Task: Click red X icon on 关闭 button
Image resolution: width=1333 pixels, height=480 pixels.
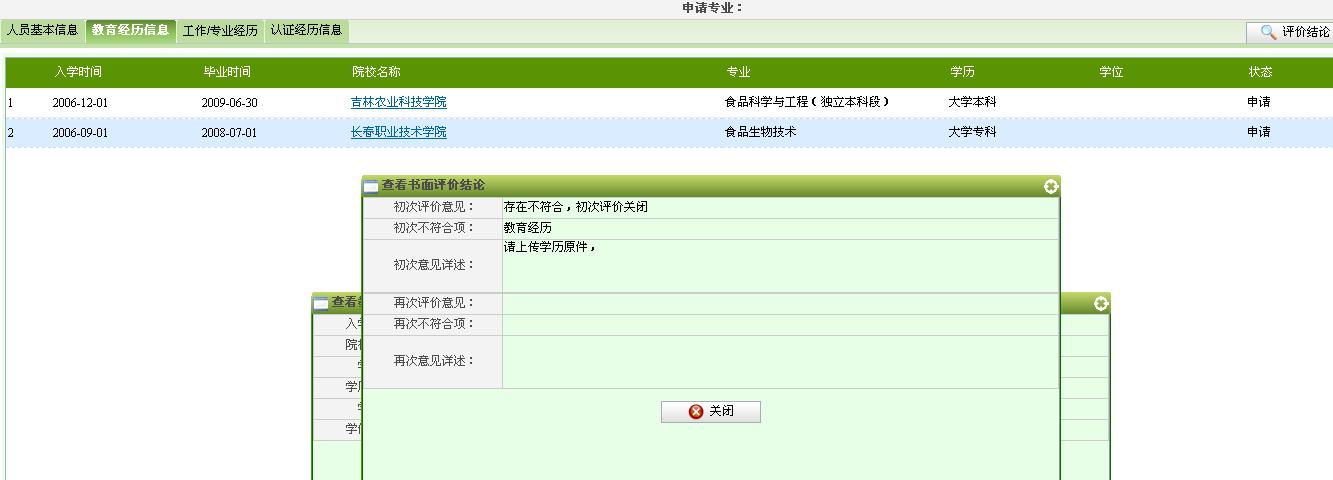Action: click(696, 412)
